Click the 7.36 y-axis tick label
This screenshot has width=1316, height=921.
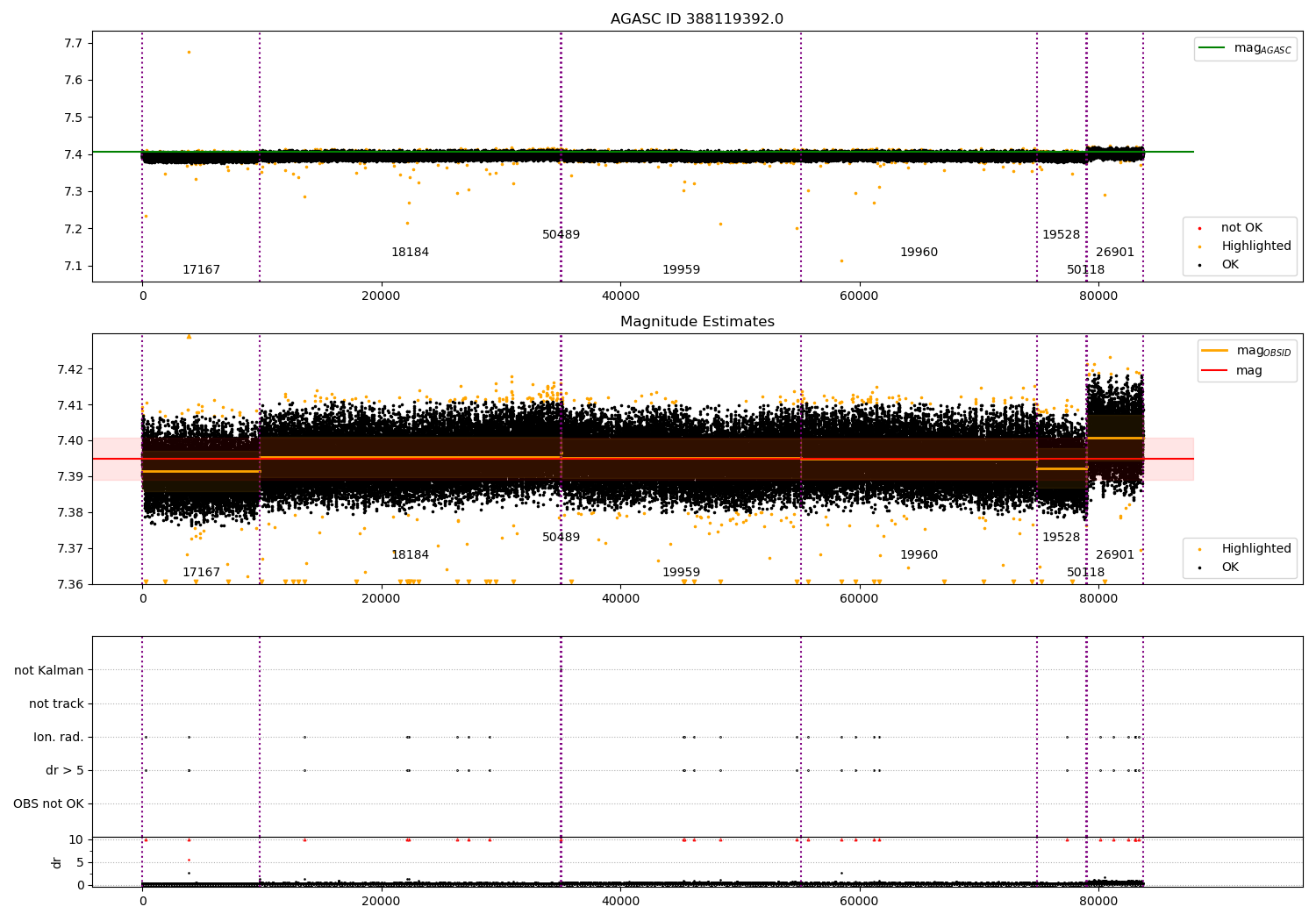[71, 585]
